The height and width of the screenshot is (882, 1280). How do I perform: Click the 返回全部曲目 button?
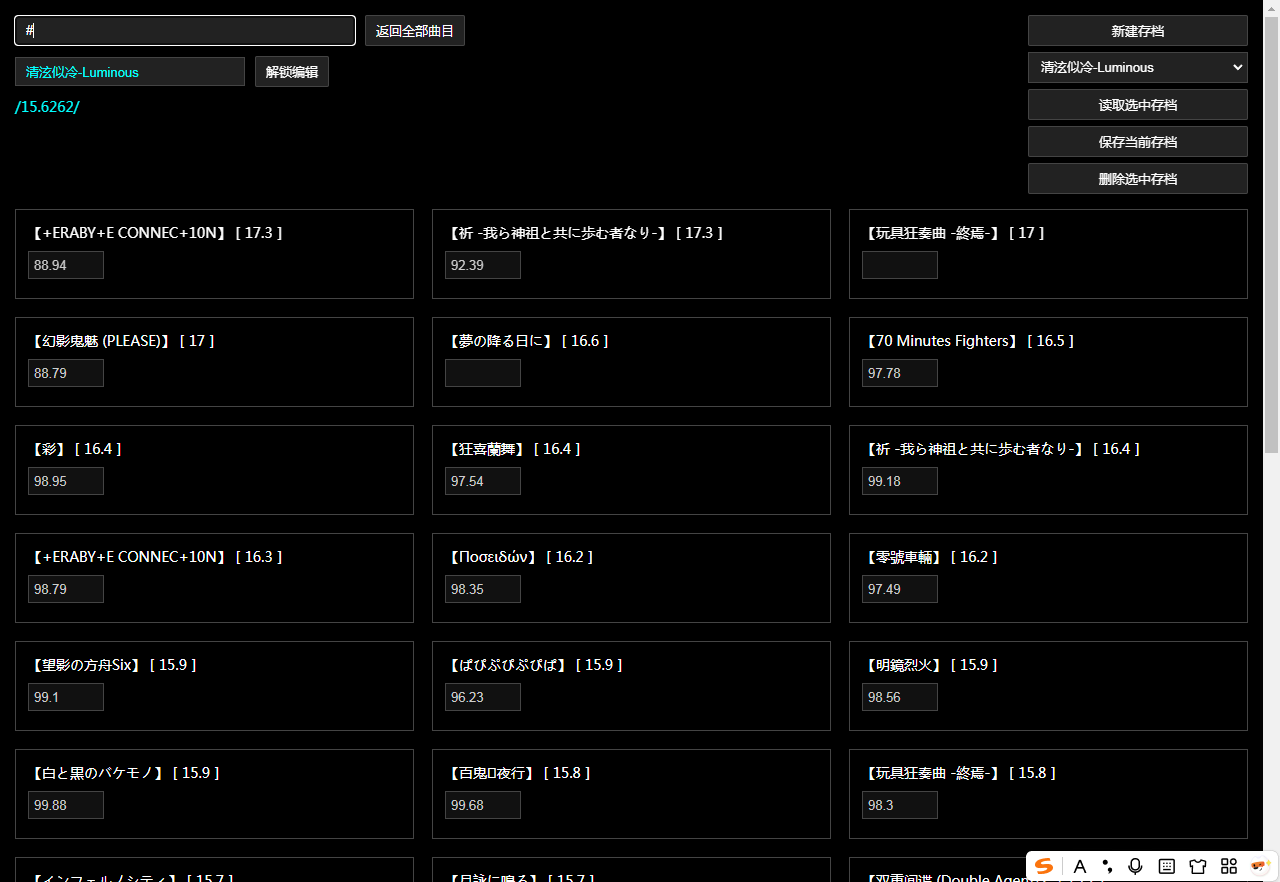pos(415,31)
